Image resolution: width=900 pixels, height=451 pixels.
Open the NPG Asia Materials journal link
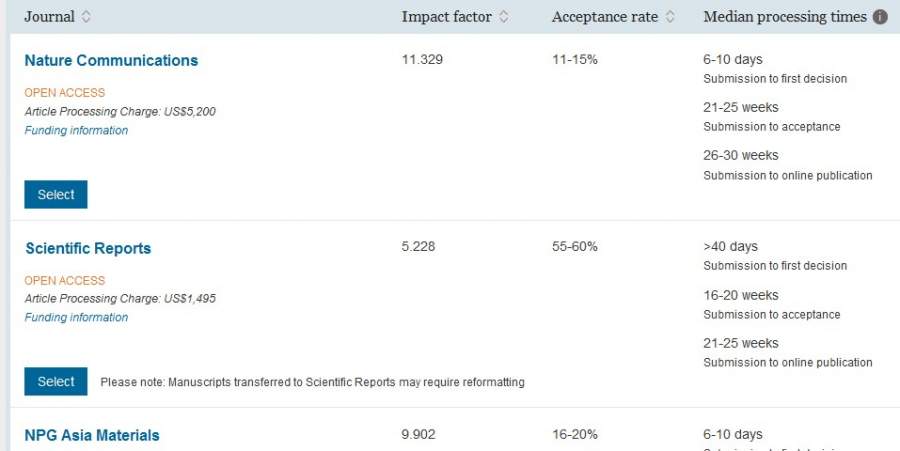92,435
